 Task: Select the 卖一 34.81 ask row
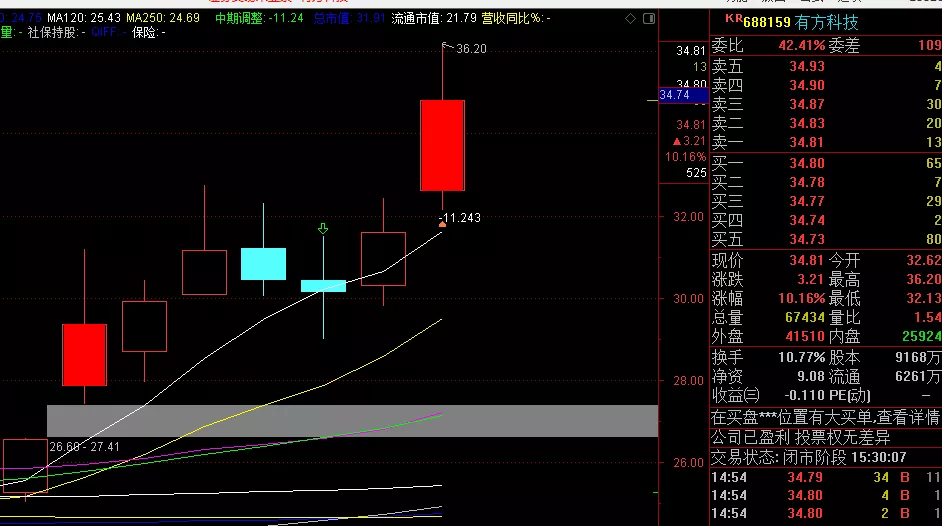826,142
